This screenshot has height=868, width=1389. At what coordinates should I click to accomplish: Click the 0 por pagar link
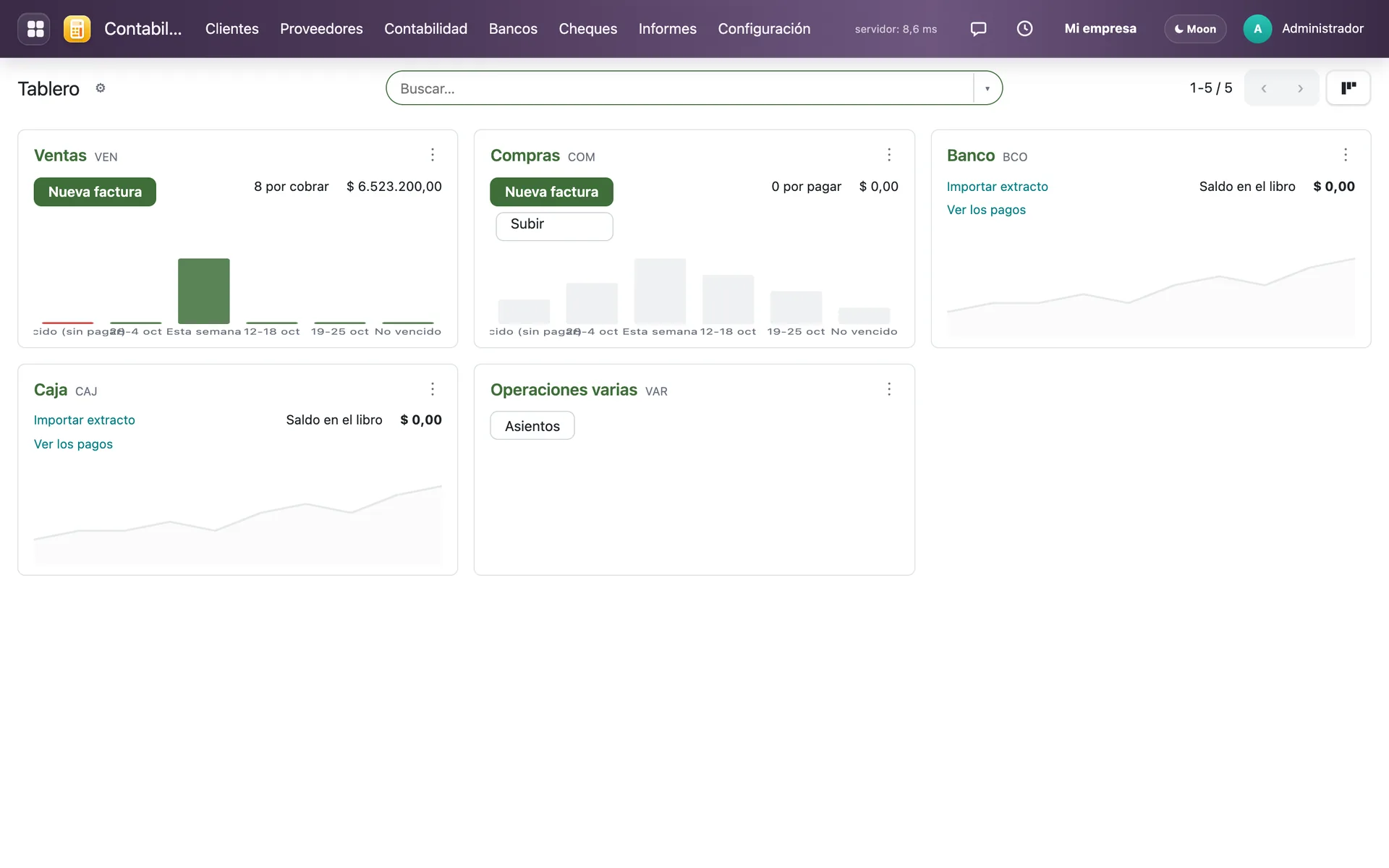[806, 187]
